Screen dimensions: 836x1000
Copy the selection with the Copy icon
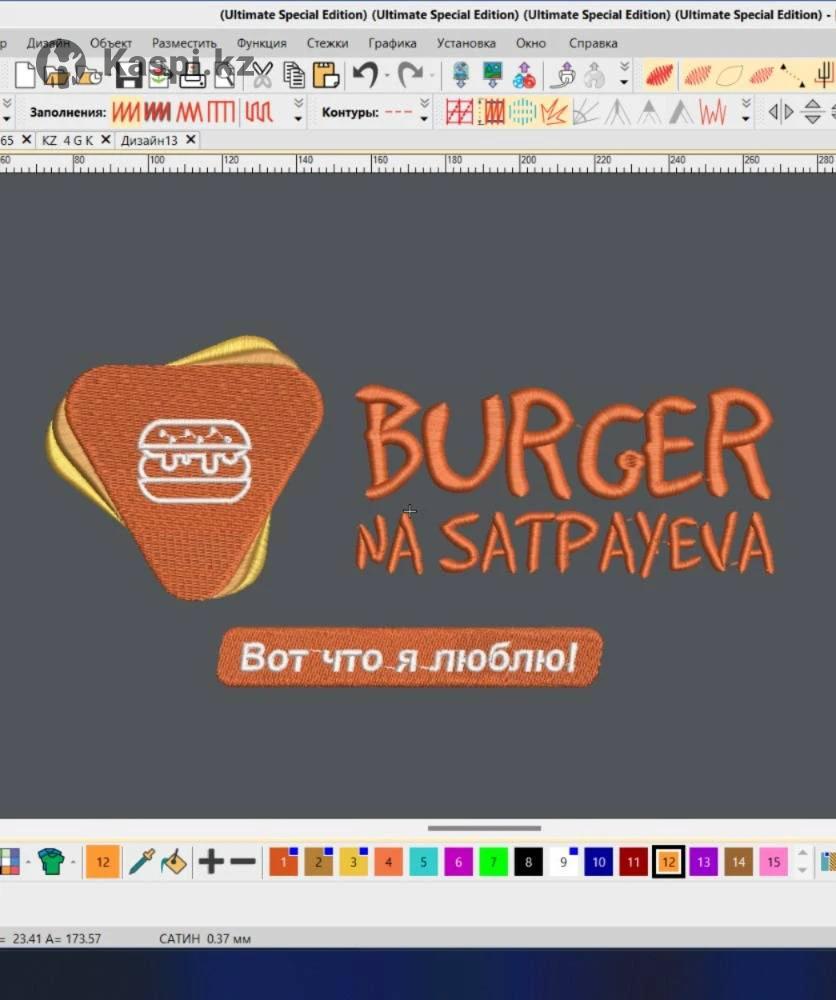coord(294,75)
